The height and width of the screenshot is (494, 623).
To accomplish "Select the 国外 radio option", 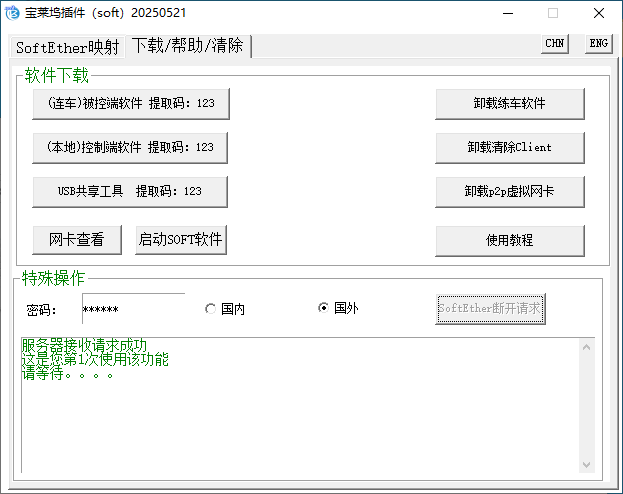I will tap(323, 308).
